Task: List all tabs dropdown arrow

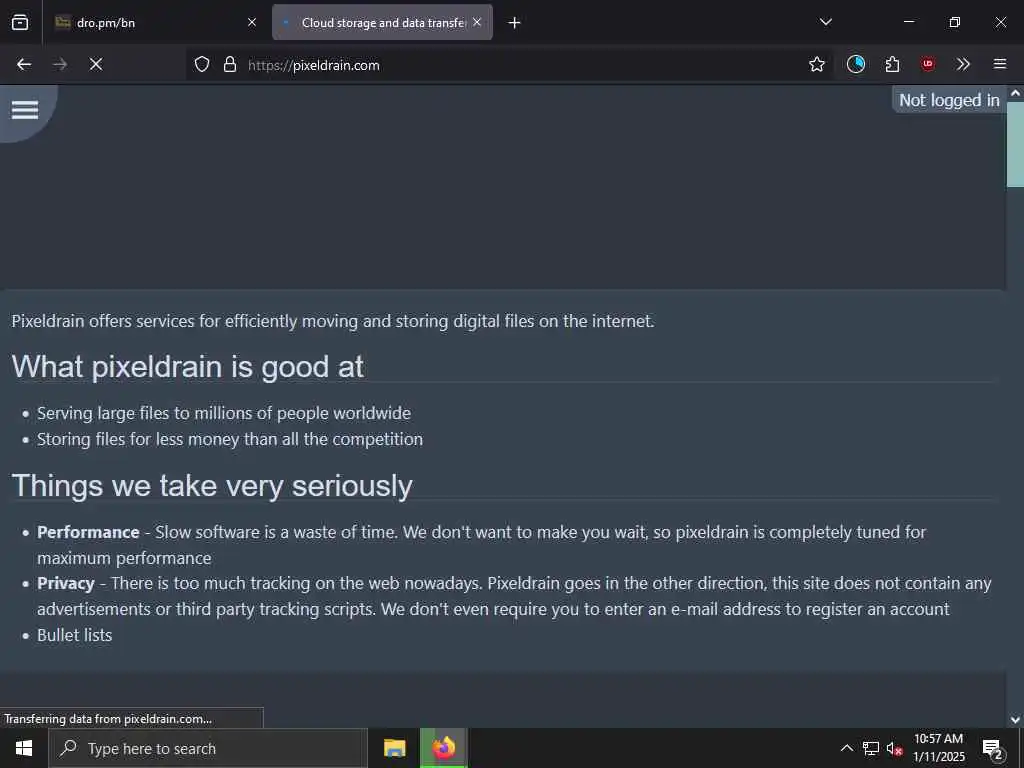Action: tap(825, 22)
